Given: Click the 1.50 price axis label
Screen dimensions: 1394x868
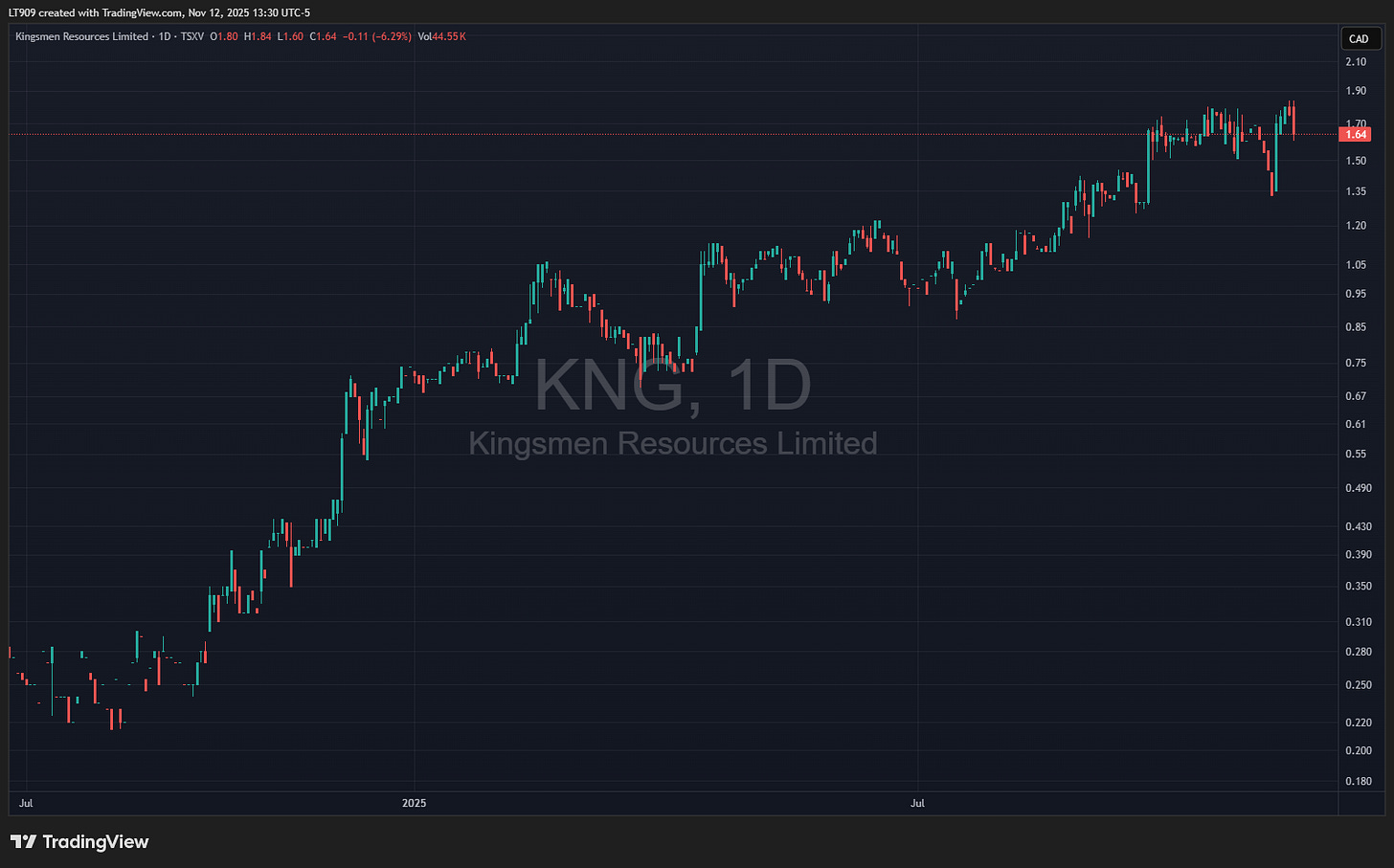Looking at the screenshot, I should point(1356,161).
